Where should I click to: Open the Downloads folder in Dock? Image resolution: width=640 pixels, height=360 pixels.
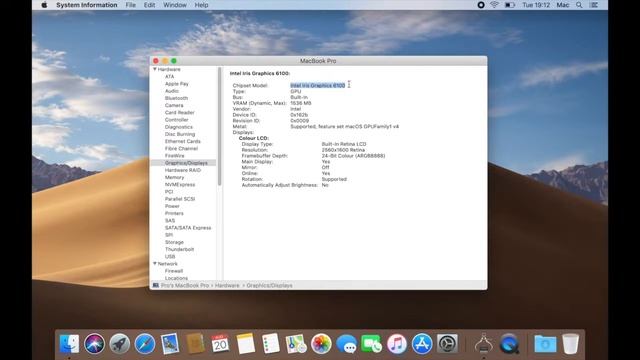pos(545,344)
